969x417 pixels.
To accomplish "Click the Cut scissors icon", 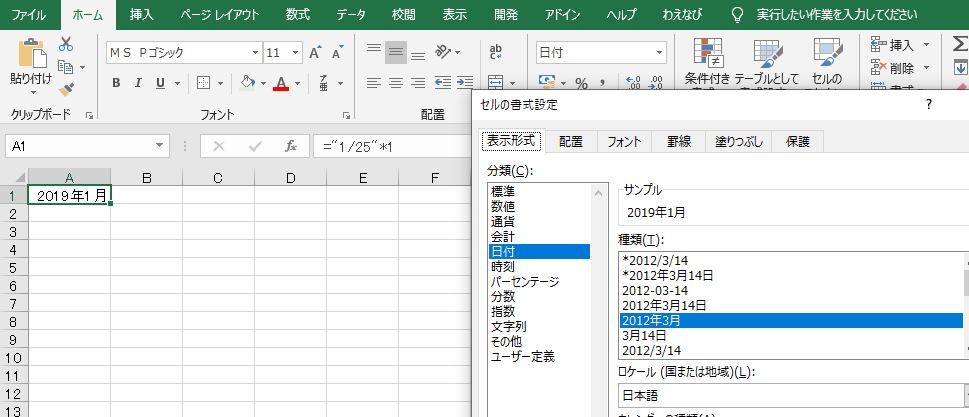I will coord(66,44).
